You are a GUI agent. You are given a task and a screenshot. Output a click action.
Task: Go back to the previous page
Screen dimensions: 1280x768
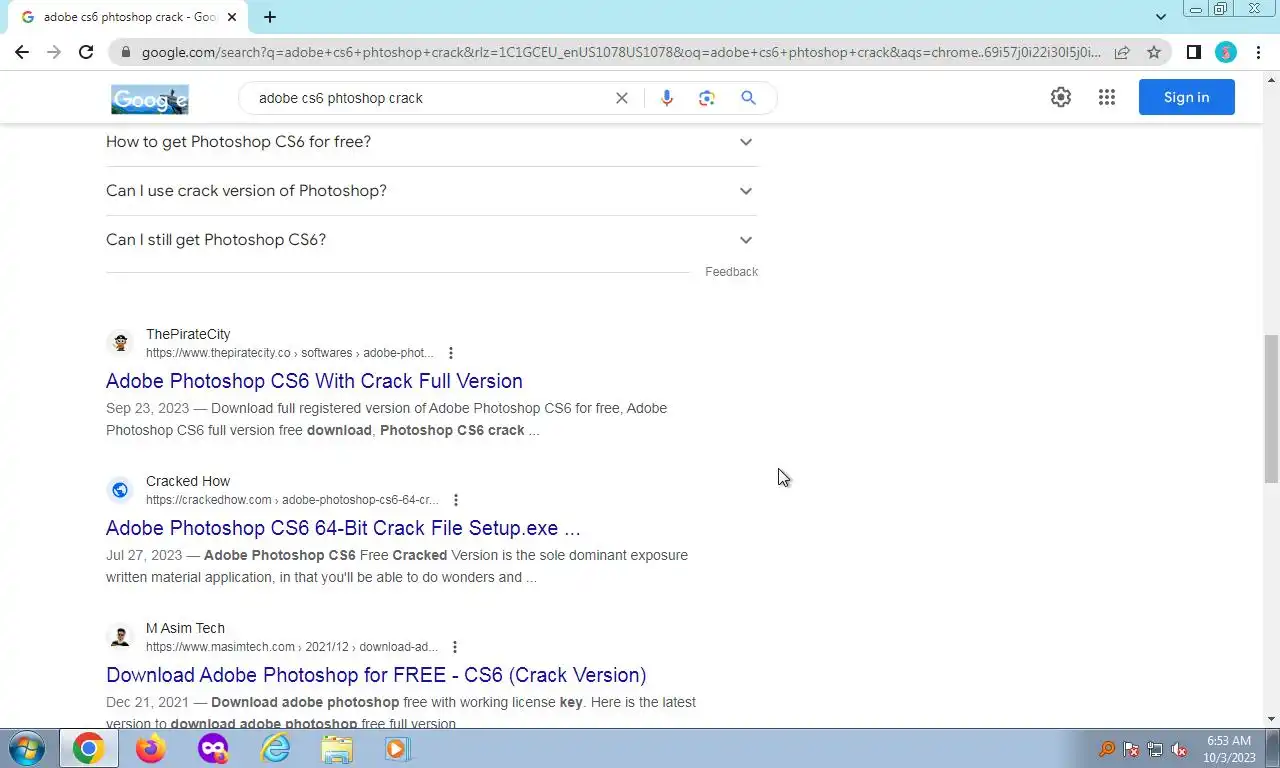click(22, 52)
